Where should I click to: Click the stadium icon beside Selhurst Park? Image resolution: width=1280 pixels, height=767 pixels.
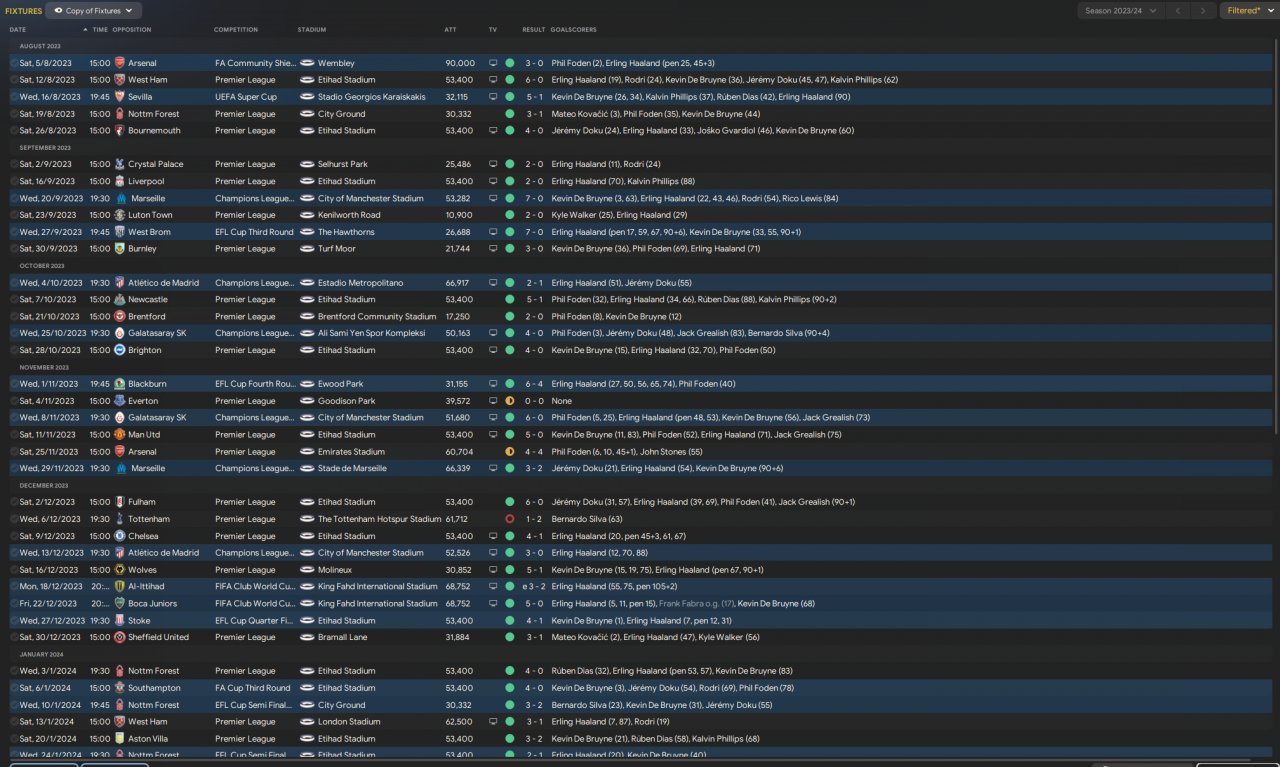pyautogui.click(x=307, y=164)
